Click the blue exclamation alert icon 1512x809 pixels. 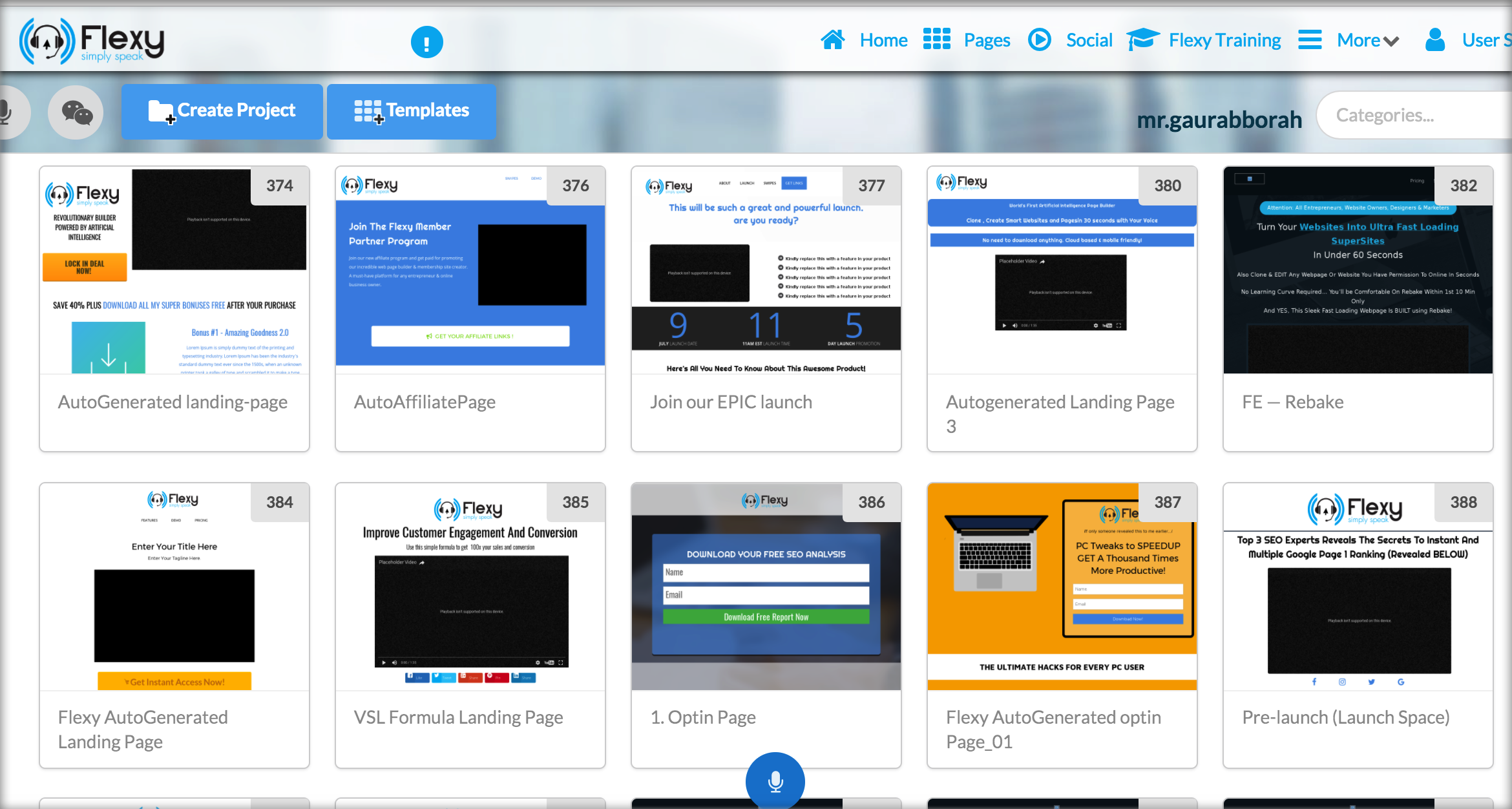(x=426, y=43)
